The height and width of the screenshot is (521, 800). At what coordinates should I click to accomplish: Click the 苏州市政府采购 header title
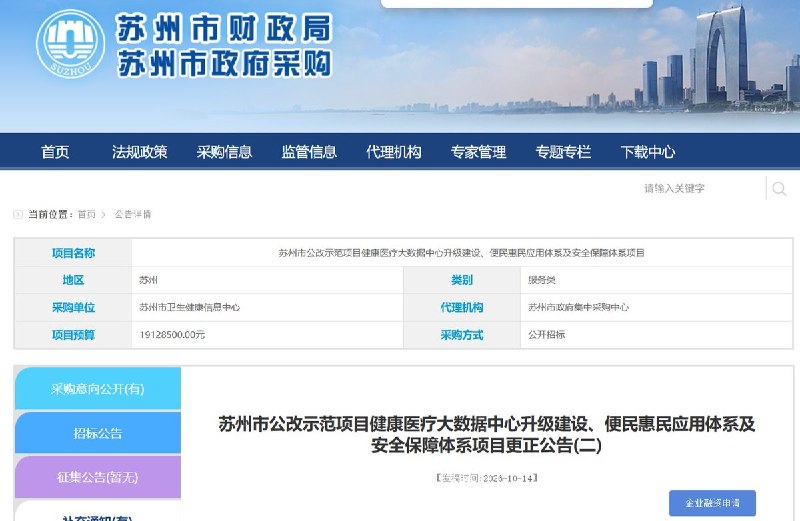point(224,64)
